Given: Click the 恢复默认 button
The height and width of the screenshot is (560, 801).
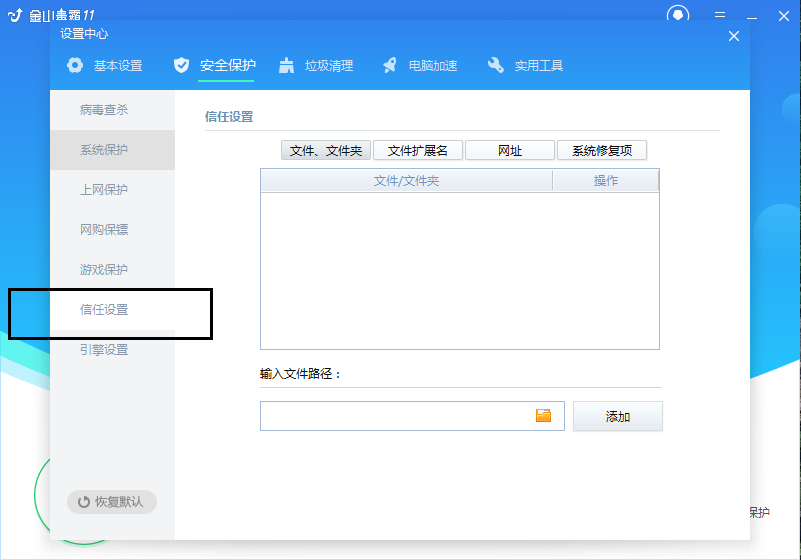Looking at the screenshot, I should point(112,502).
